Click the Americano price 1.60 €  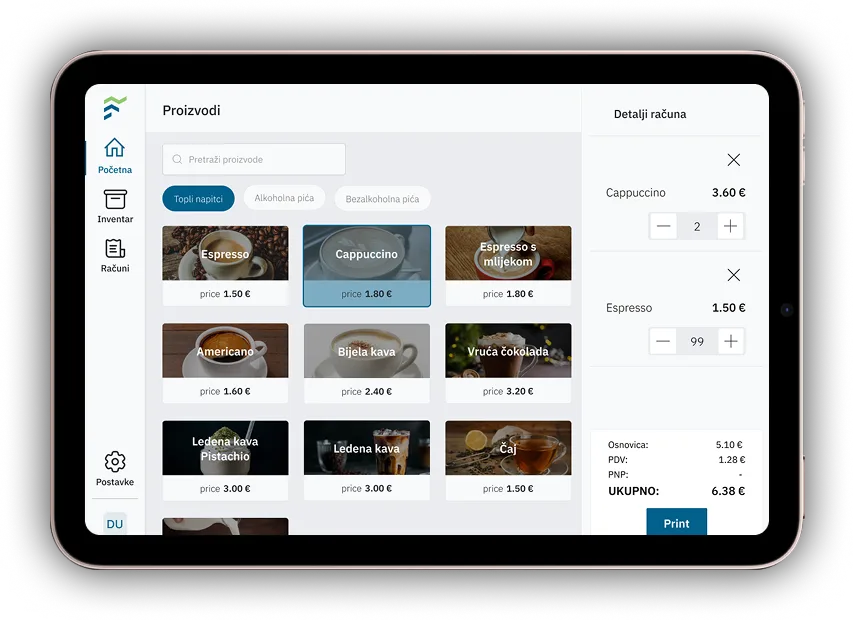(x=237, y=392)
